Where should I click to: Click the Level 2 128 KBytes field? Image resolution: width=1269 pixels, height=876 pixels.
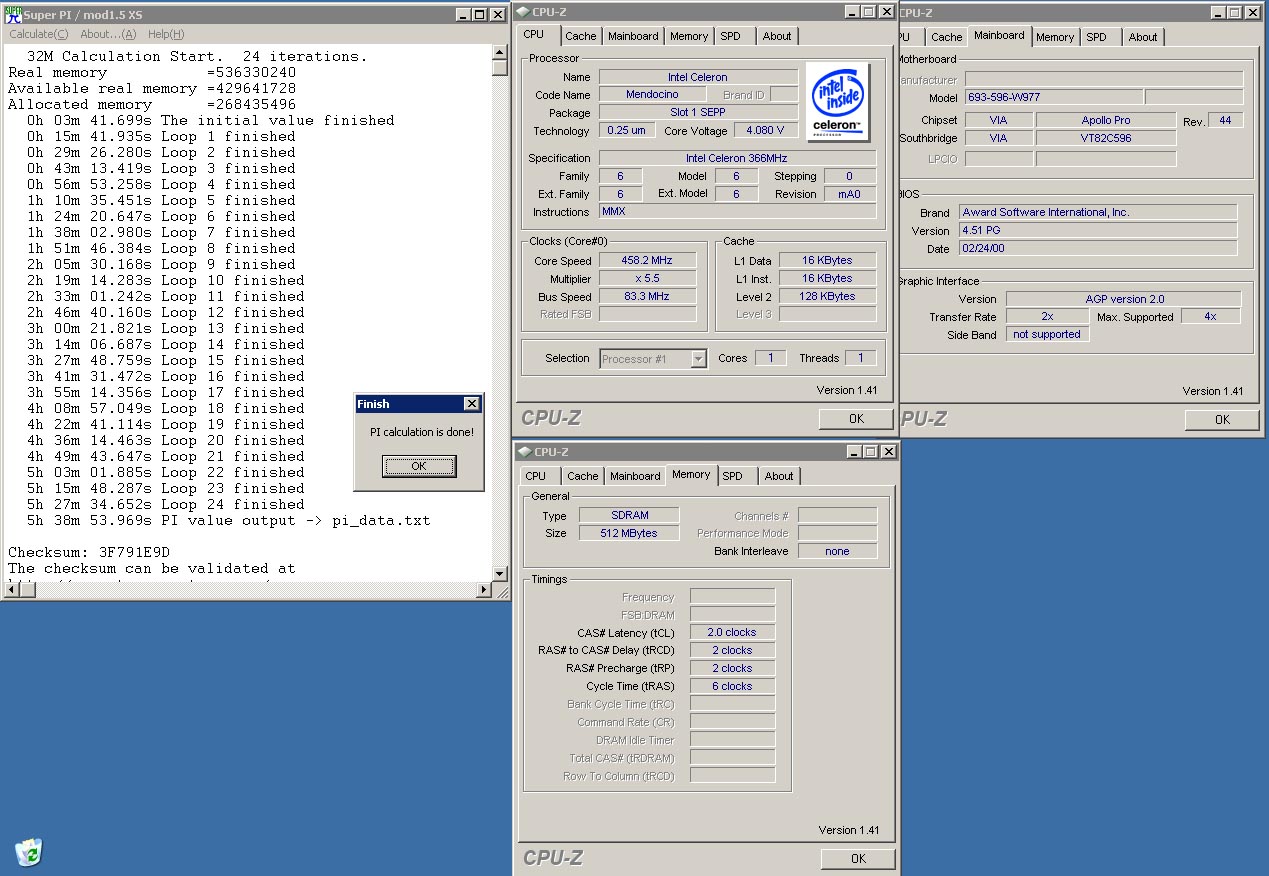coord(828,297)
